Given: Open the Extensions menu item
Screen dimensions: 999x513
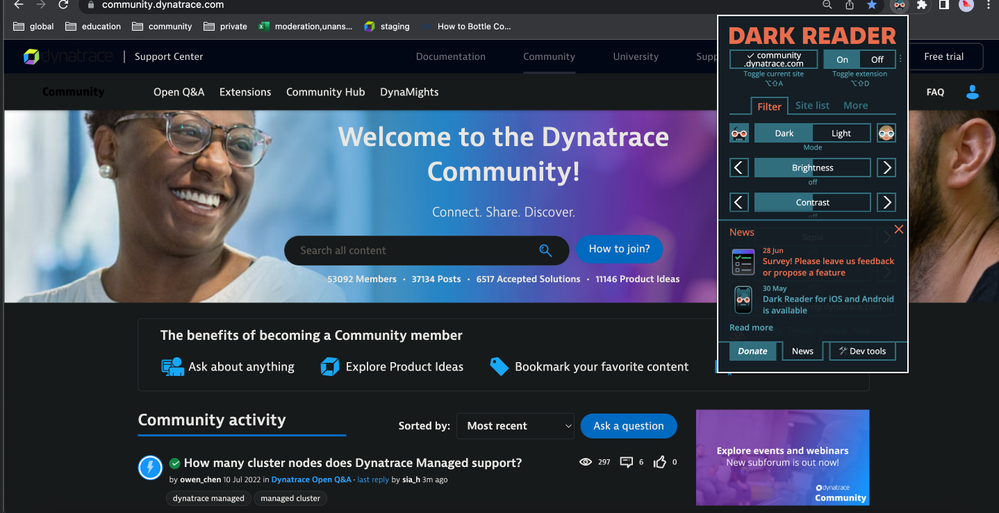Looking at the screenshot, I should click(245, 92).
